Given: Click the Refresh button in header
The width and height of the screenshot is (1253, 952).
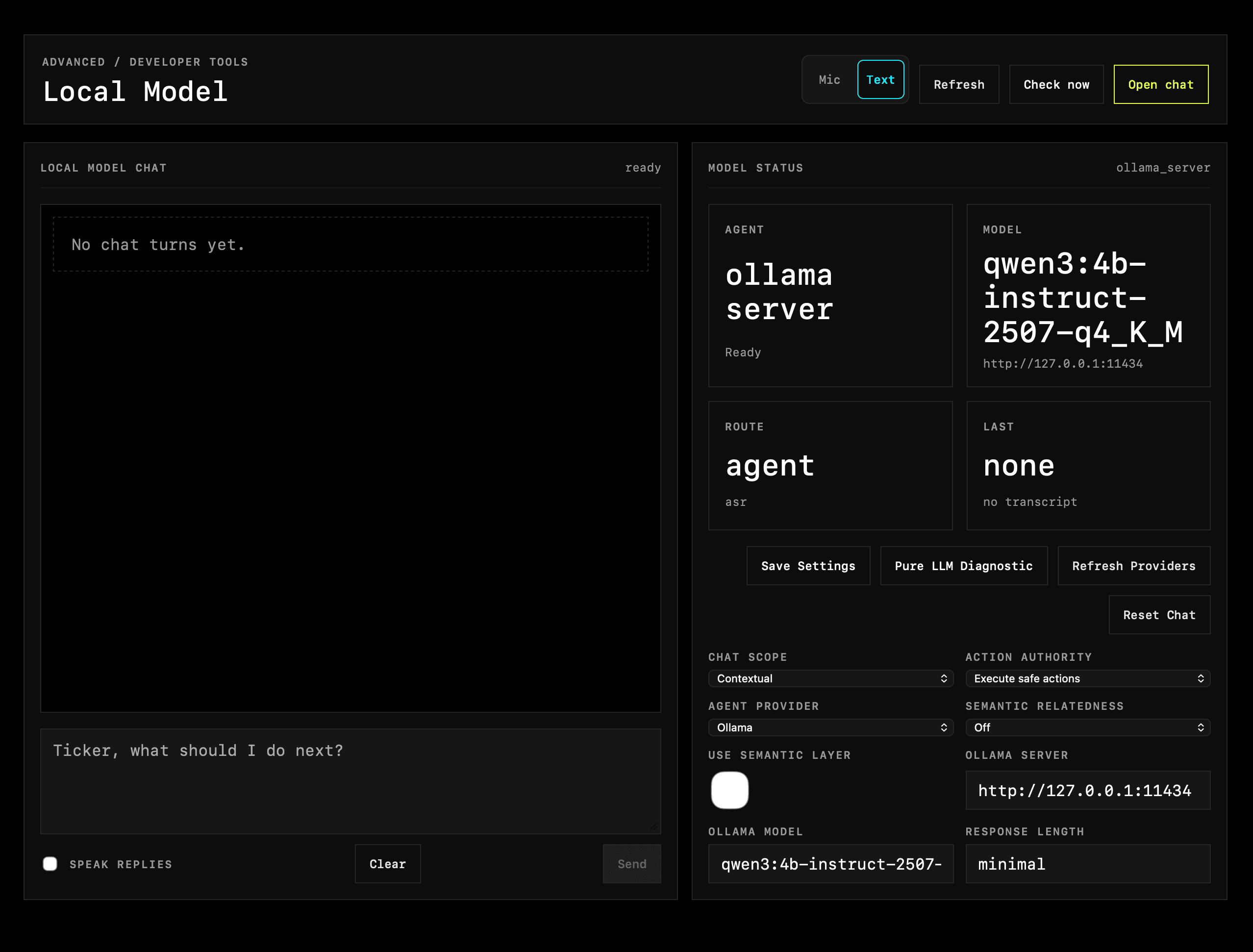Looking at the screenshot, I should click(959, 84).
